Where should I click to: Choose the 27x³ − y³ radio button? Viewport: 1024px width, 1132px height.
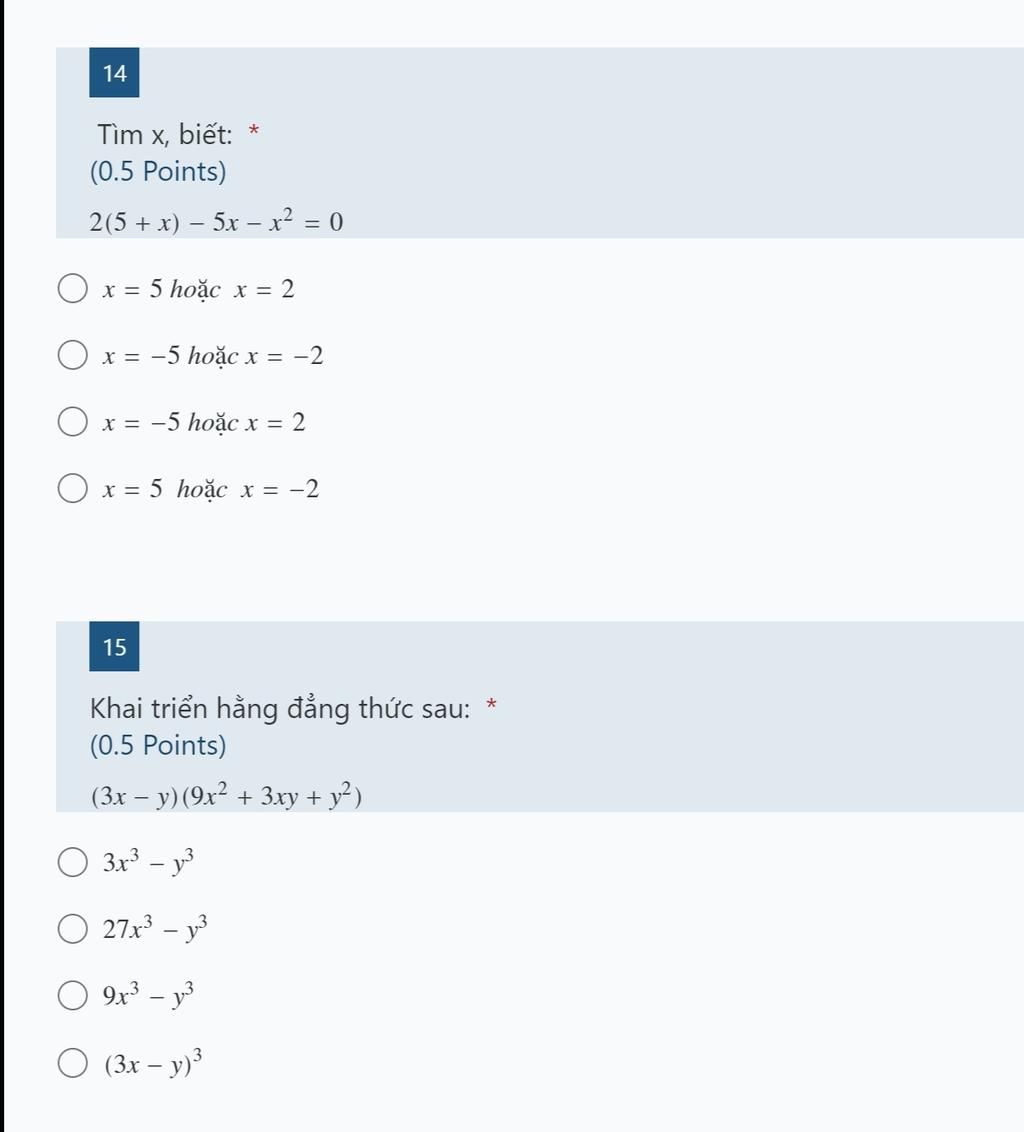(72, 929)
